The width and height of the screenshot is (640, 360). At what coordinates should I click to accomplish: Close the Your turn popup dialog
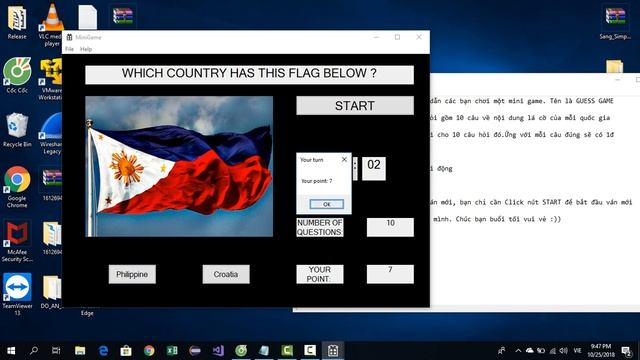click(x=344, y=160)
